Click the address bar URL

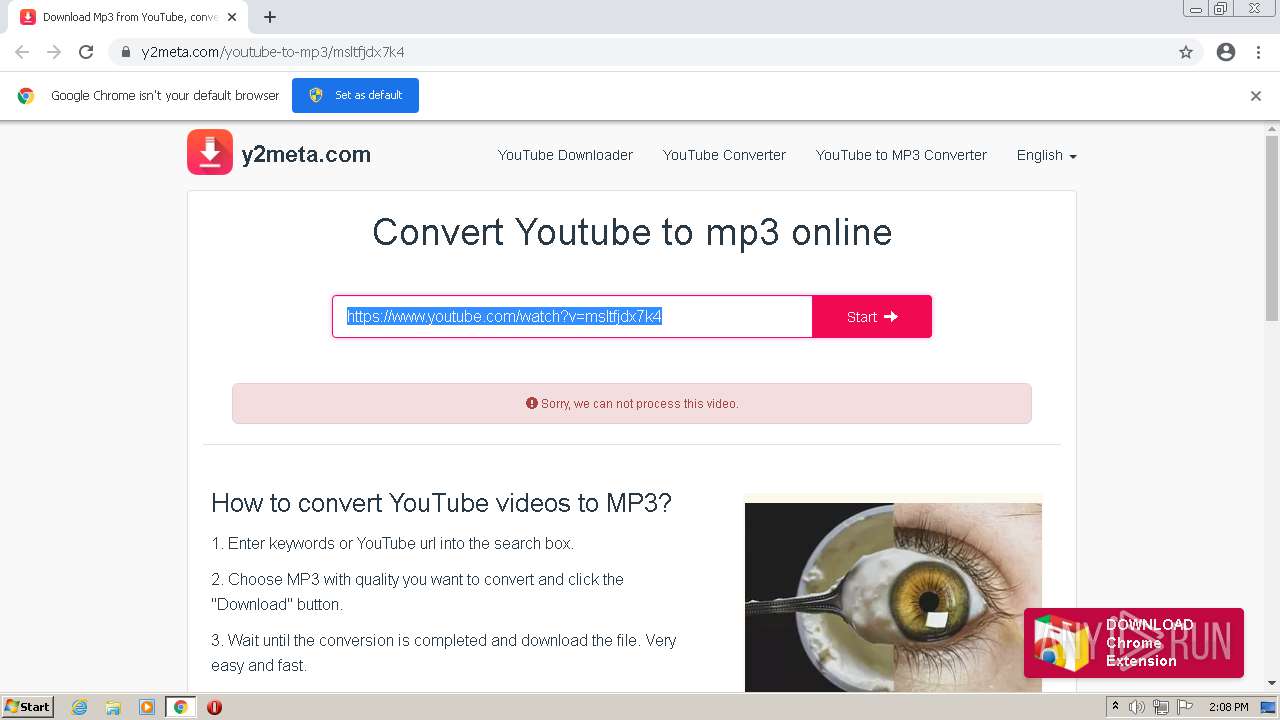[273, 52]
